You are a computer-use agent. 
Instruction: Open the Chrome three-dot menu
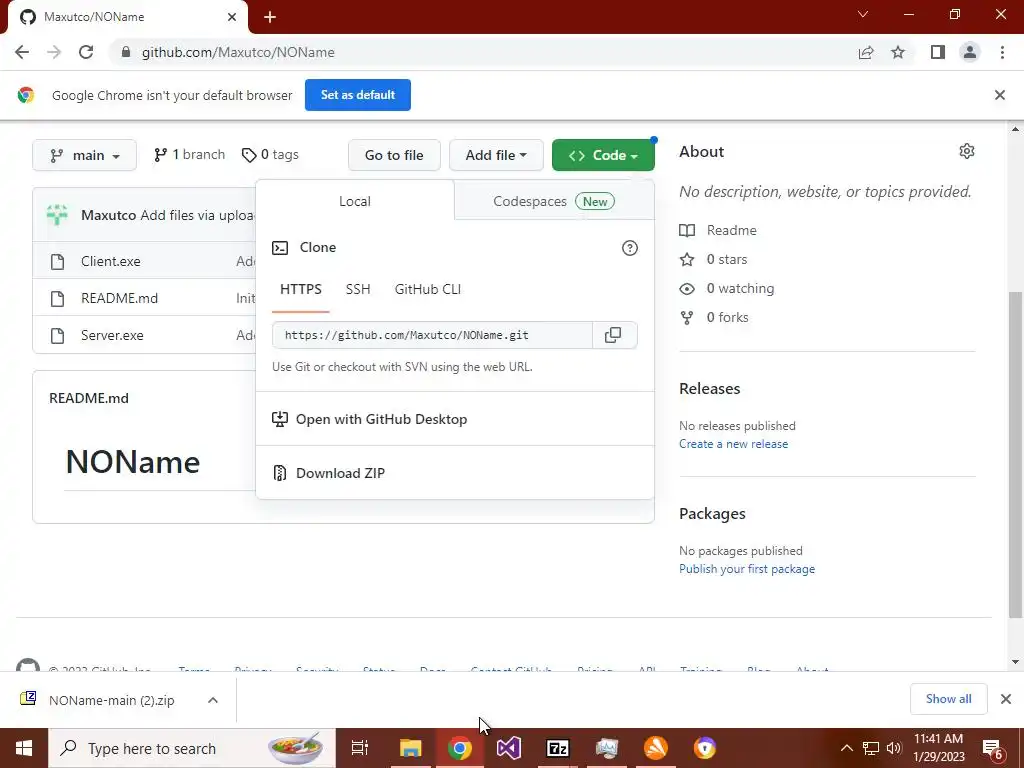click(x=1002, y=52)
